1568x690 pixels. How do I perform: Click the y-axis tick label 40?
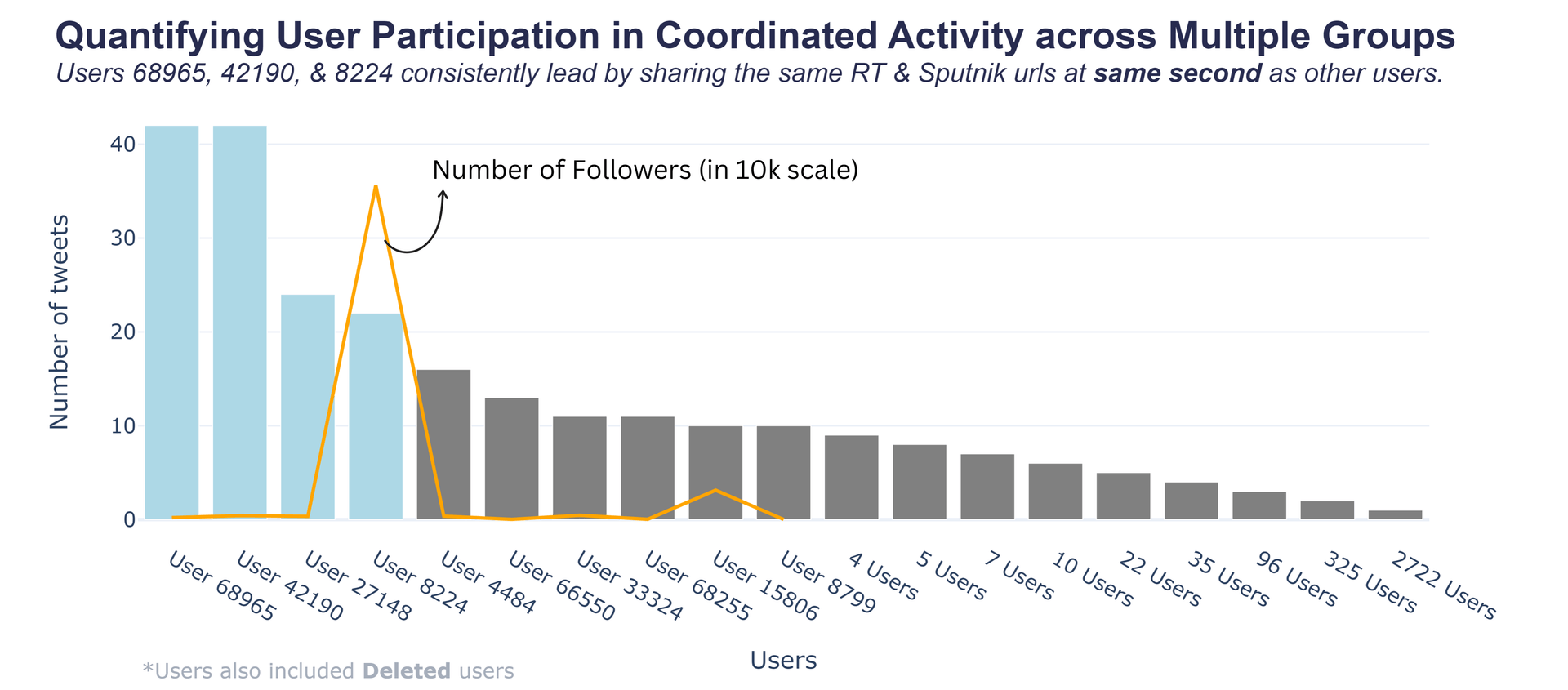(122, 145)
